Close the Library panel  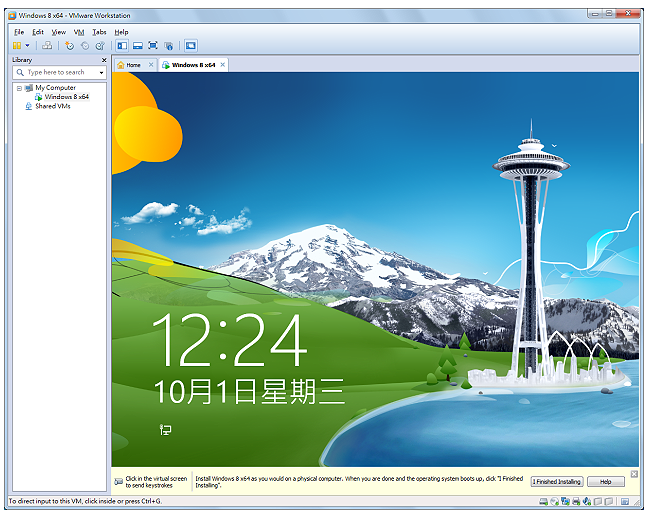104,60
